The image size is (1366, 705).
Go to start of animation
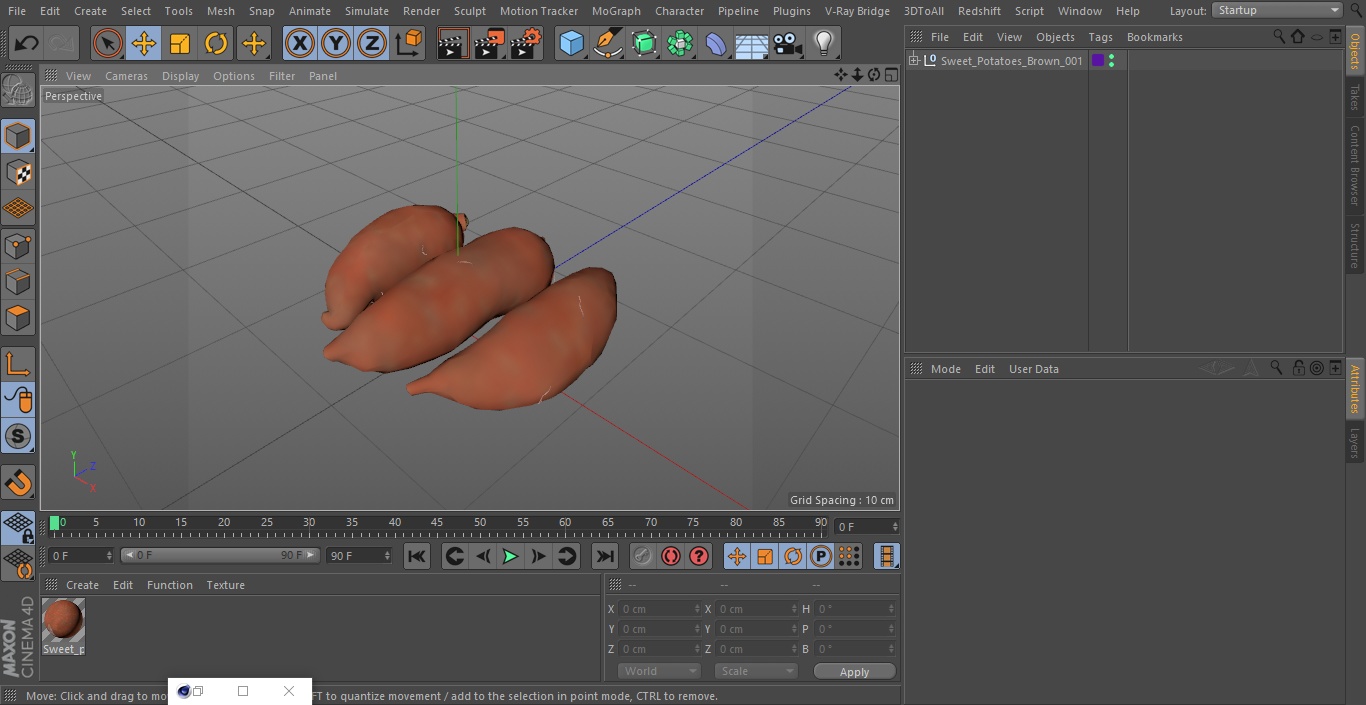click(x=417, y=556)
